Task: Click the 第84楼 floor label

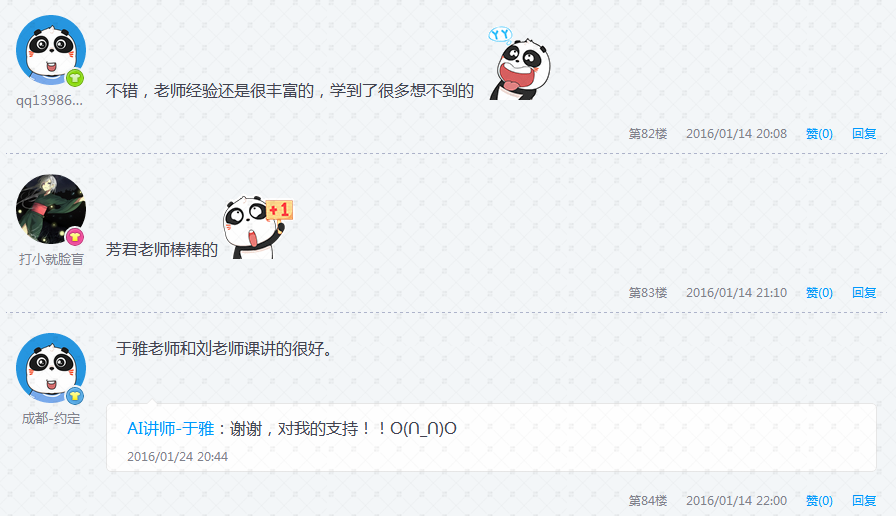Action: 648,501
